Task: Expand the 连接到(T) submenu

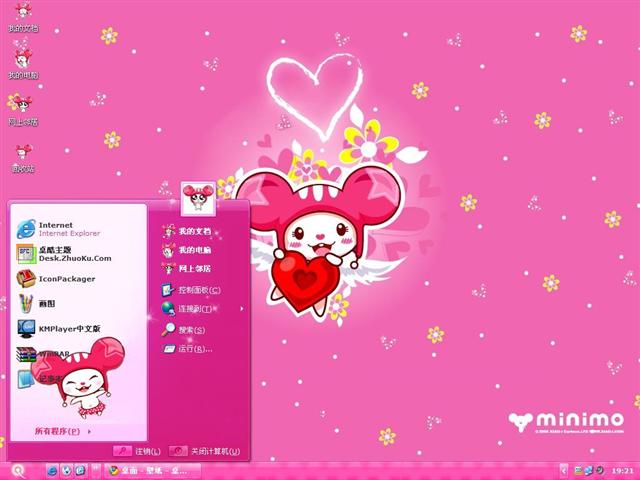Action: [x=203, y=309]
